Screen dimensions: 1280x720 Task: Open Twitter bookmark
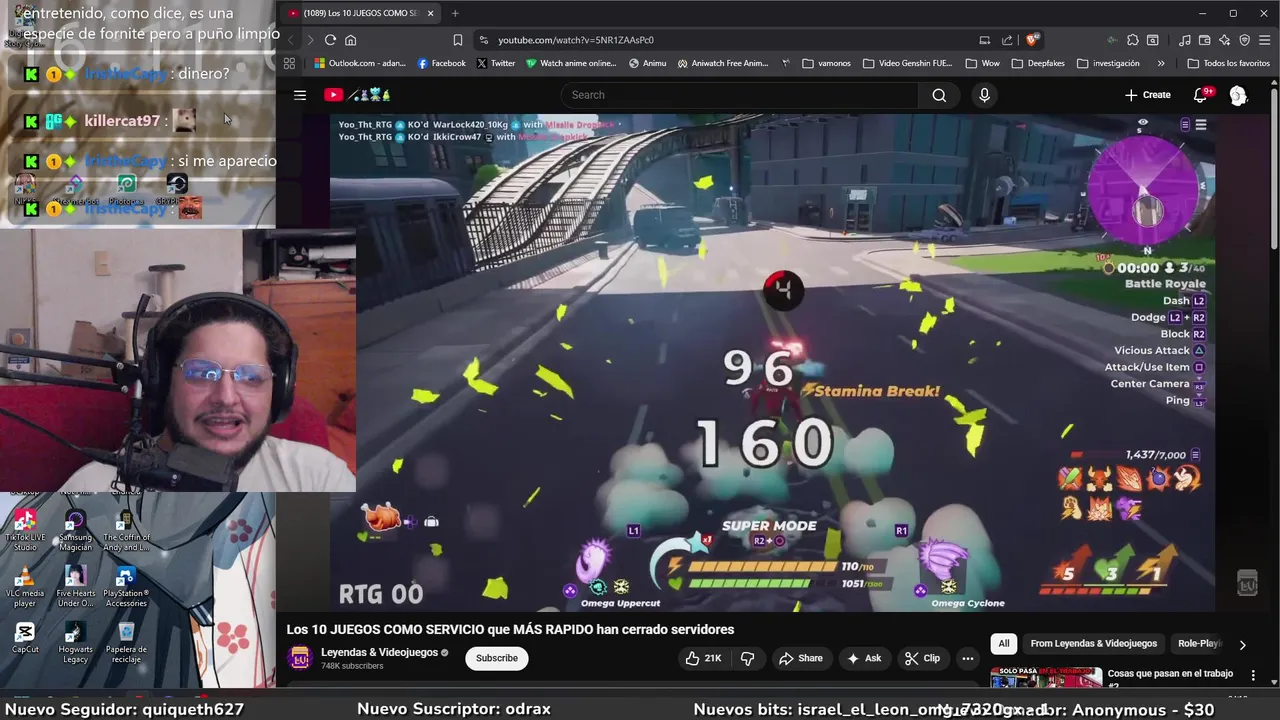pyautogui.click(x=496, y=63)
